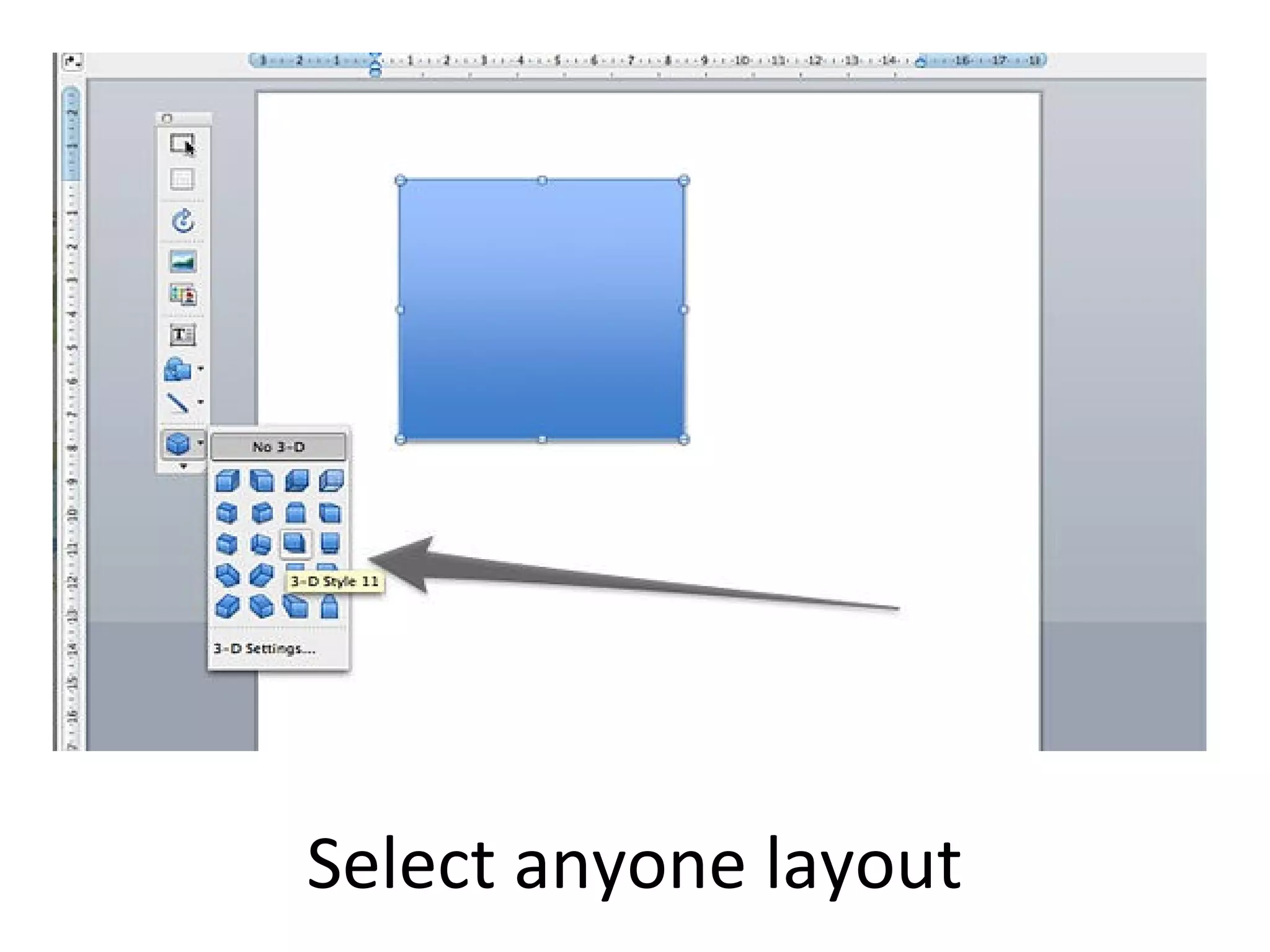Apply 3-D Style 12 in third row
The height and width of the screenshot is (952, 1270).
331,544
